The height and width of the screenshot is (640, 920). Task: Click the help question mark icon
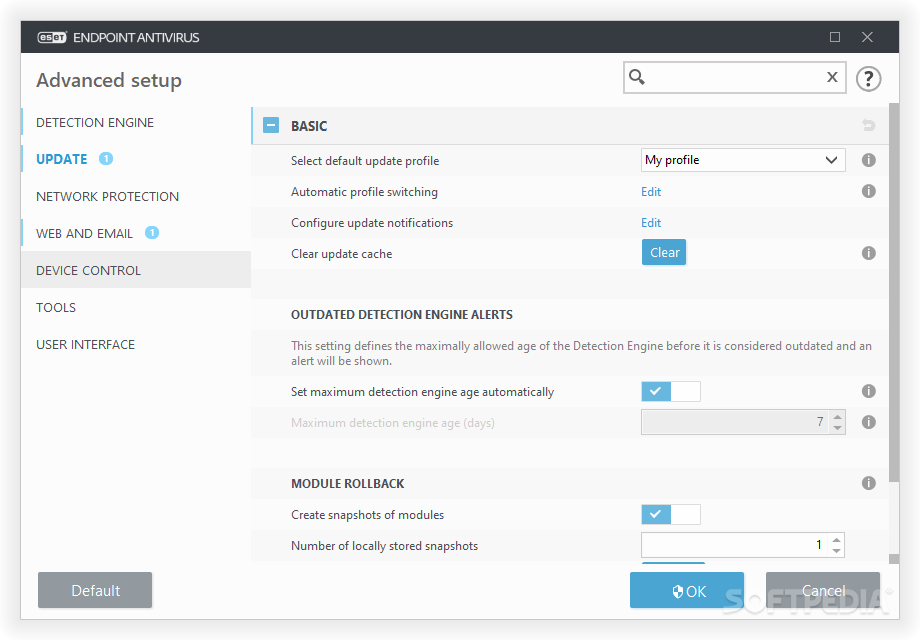pos(868,79)
